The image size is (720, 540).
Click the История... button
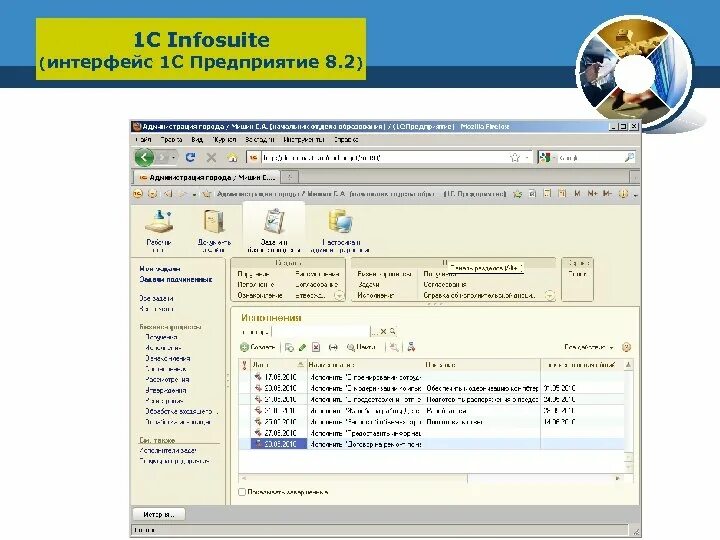click(159, 514)
